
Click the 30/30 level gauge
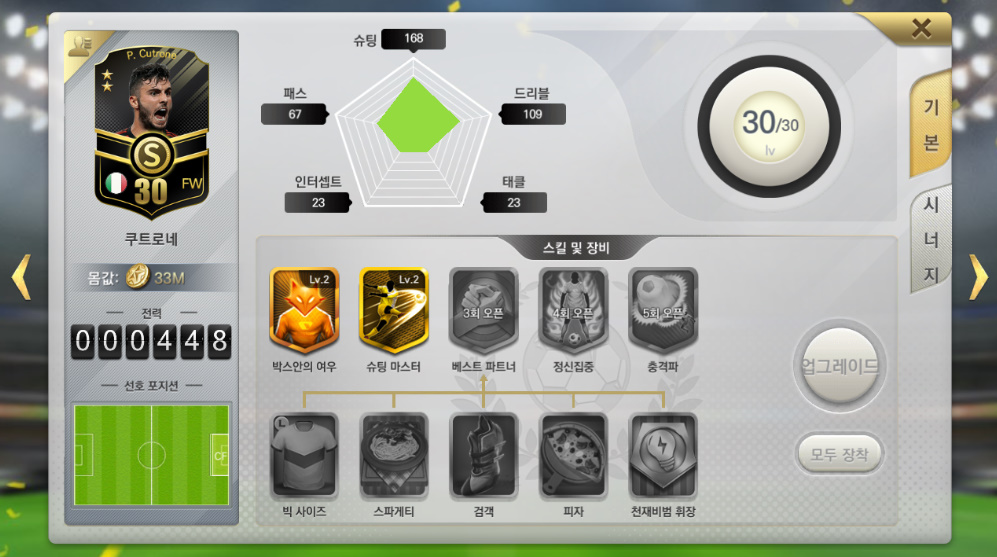(x=769, y=127)
